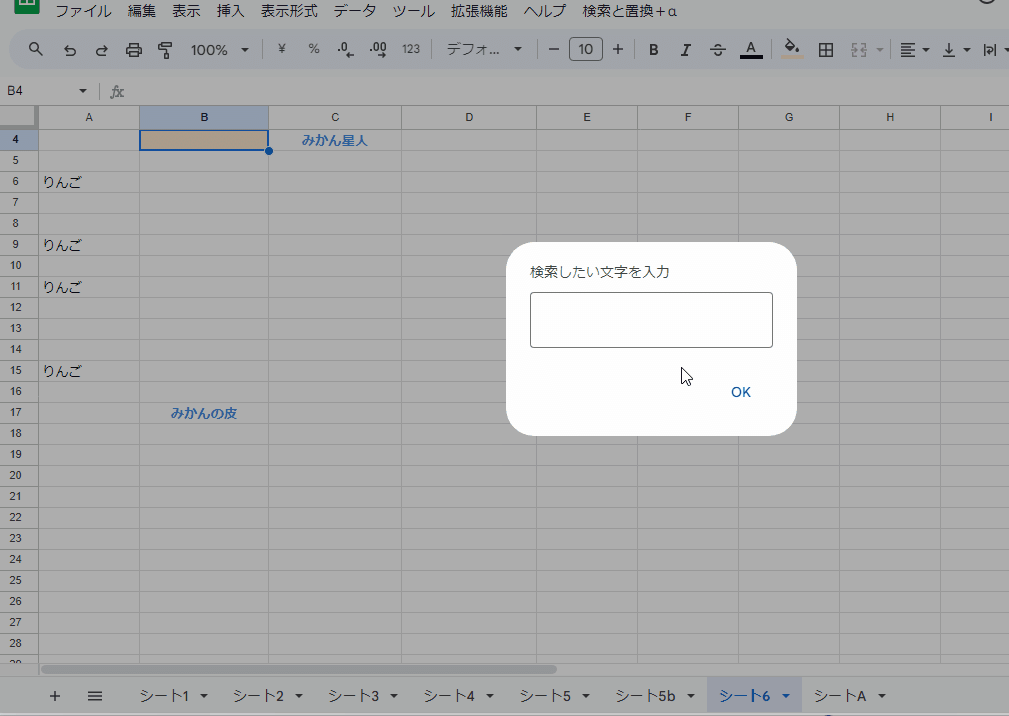Click the redo arrow icon
The image size is (1009, 716).
click(102, 50)
